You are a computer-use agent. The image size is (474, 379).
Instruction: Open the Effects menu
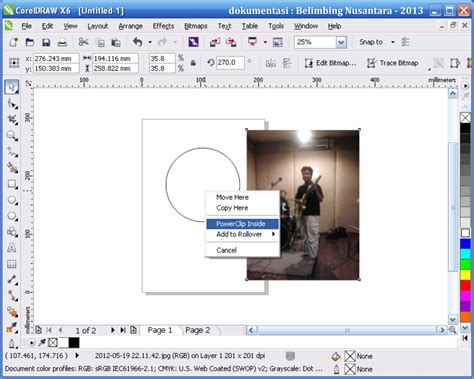[x=163, y=26]
